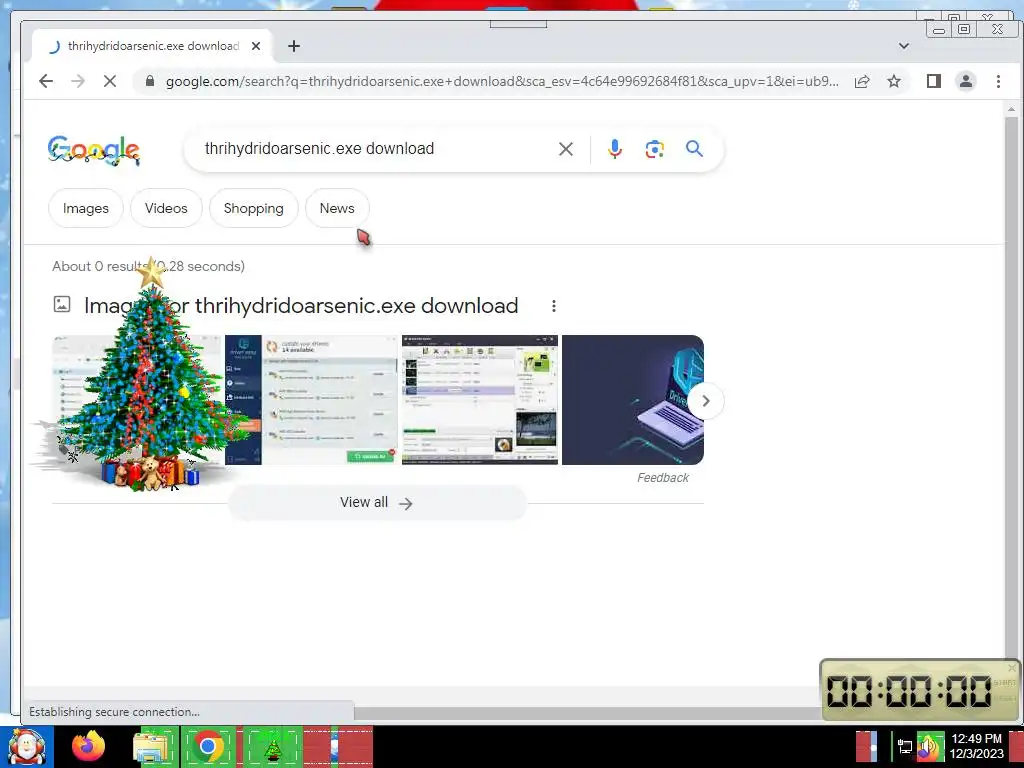Focus the Google search input field
The image size is (1024, 768).
click(x=377, y=149)
